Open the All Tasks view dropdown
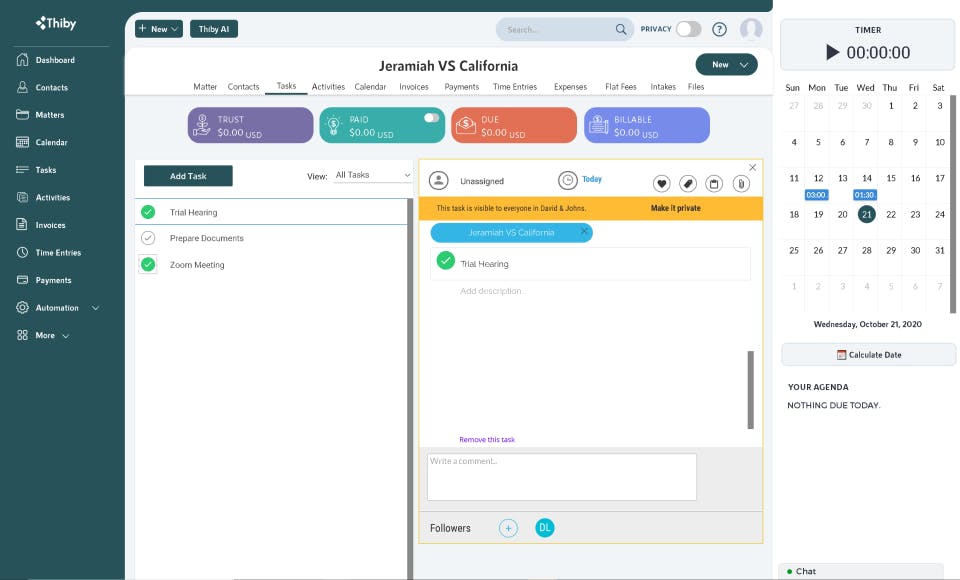The width and height of the screenshot is (960, 580). (372, 175)
